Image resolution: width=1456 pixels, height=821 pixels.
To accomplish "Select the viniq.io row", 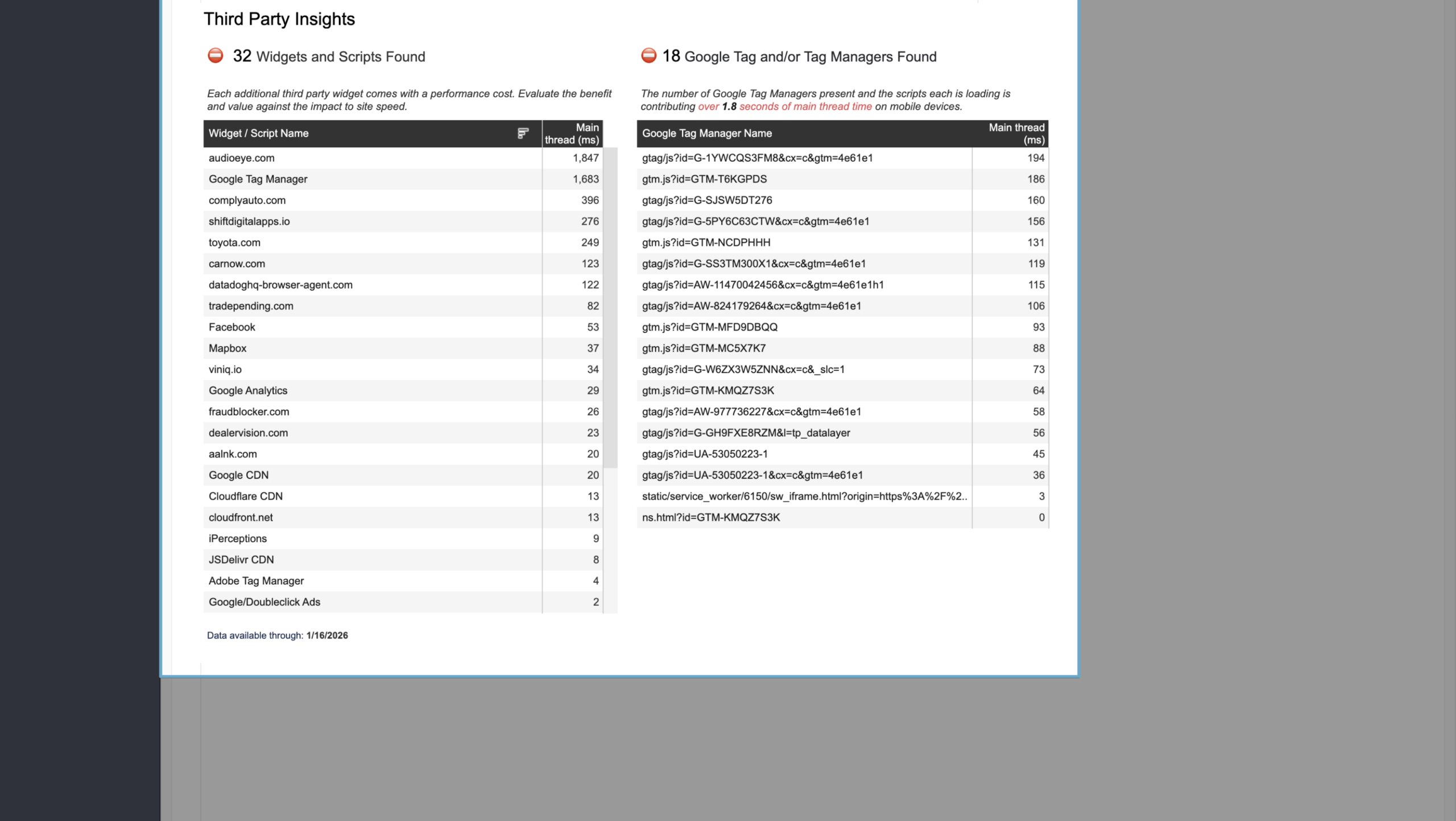I will coord(403,369).
